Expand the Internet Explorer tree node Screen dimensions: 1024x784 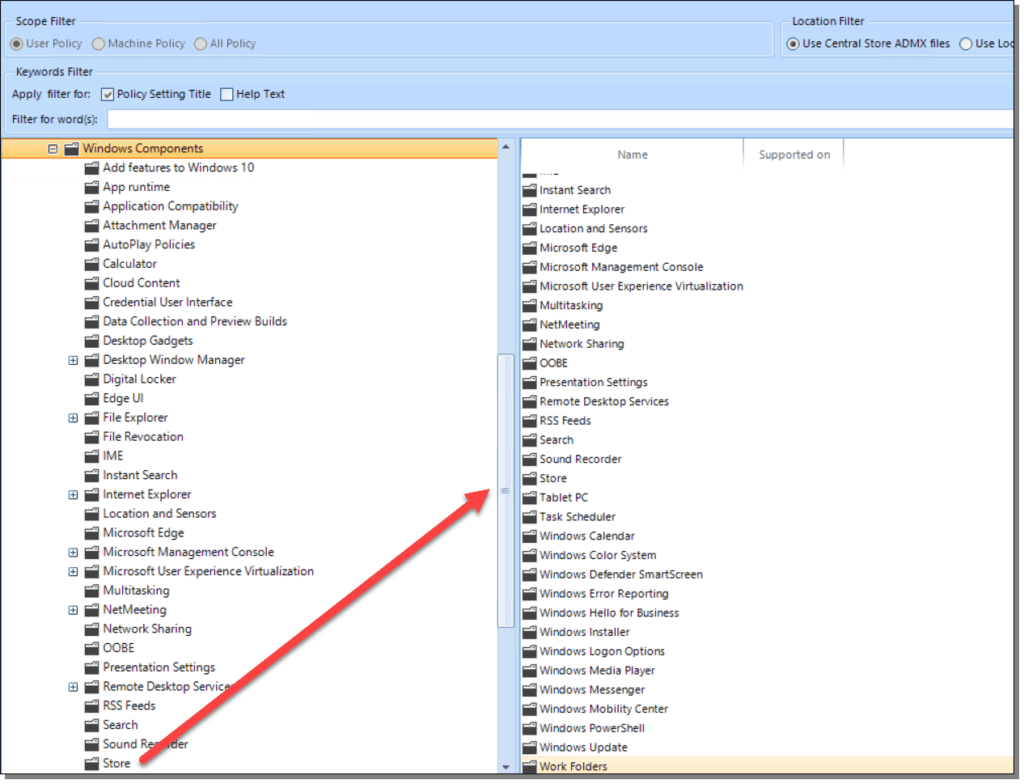pos(72,494)
